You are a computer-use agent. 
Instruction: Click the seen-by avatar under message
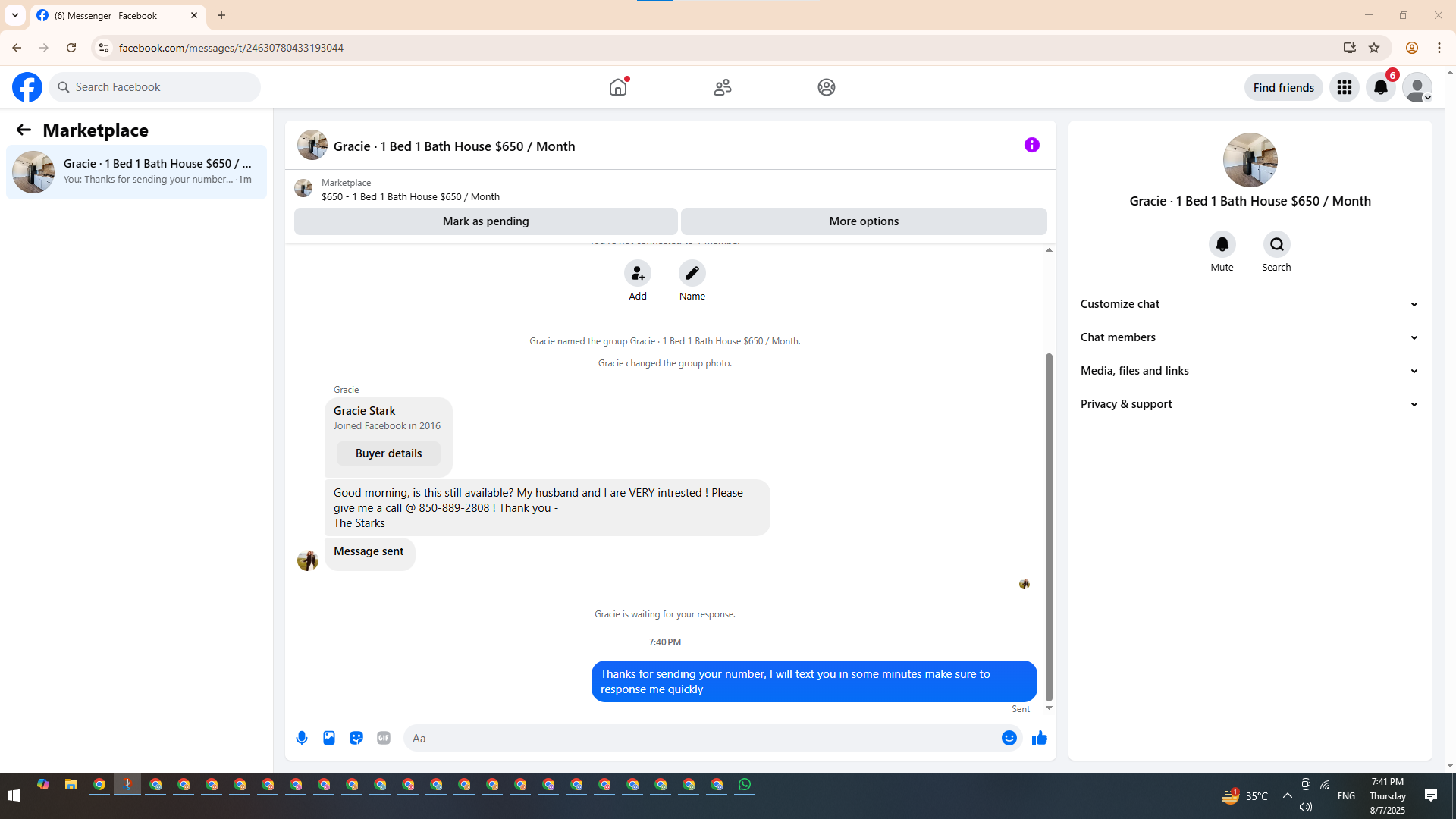point(1025,584)
